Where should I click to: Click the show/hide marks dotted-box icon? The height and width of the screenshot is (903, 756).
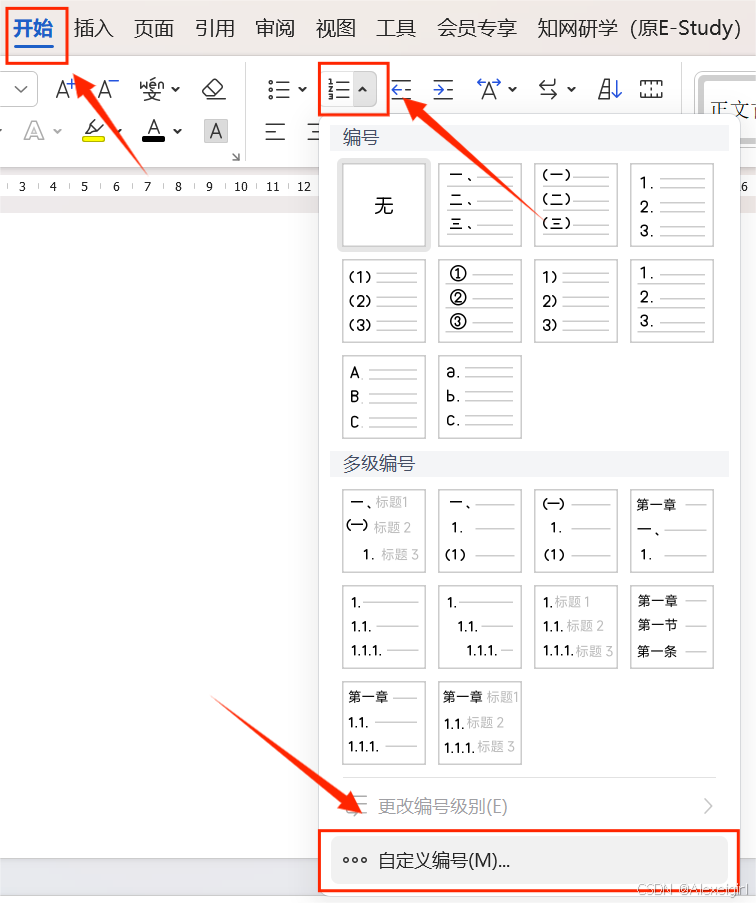click(651, 89)
